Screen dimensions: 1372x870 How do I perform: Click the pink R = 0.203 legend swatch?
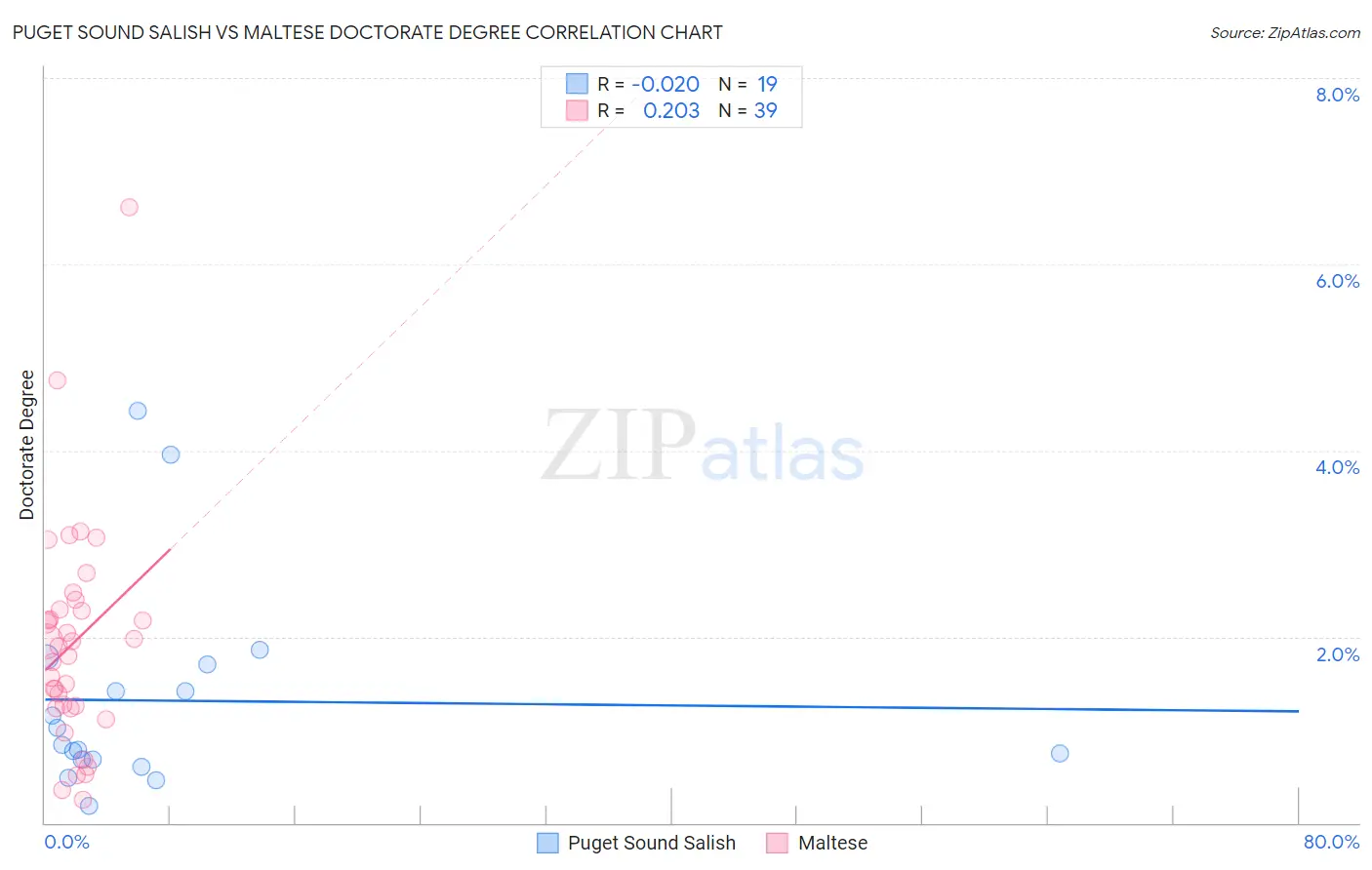pyautogui.click(x=578, y=110)
